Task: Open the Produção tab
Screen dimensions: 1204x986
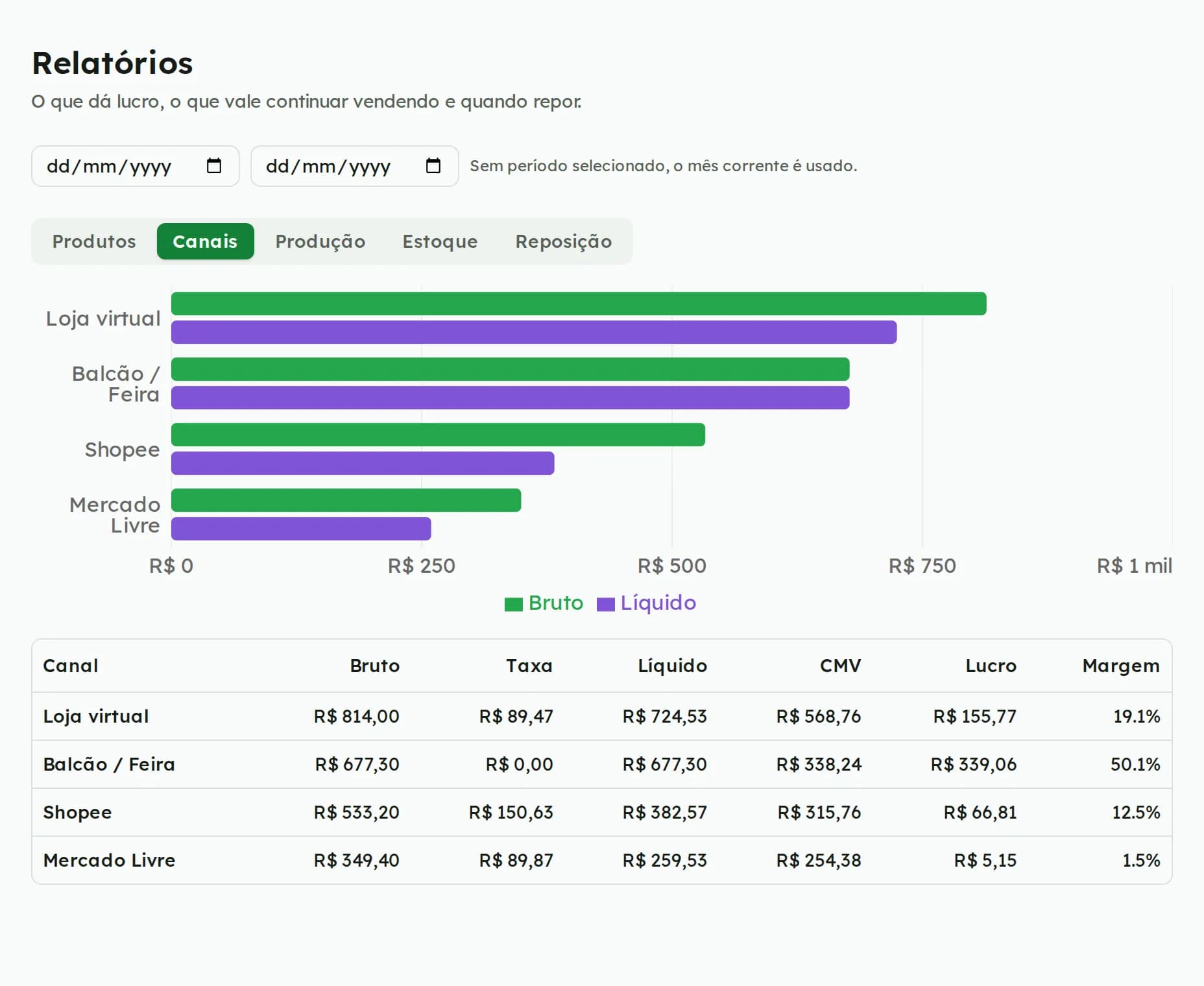Action: point(320,241)
